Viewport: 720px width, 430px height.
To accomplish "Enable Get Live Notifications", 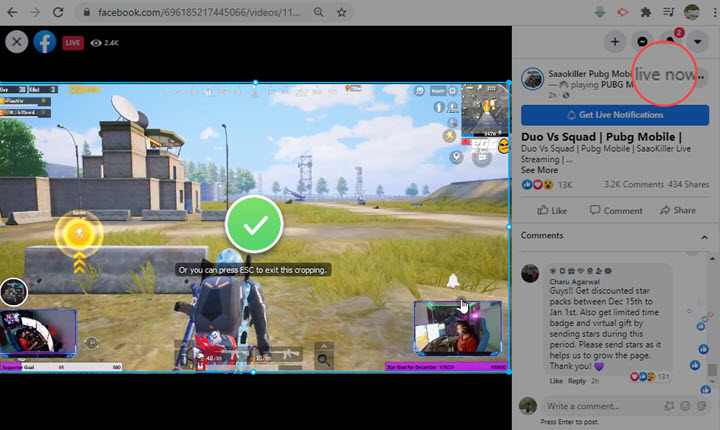I will coord(615,115).
